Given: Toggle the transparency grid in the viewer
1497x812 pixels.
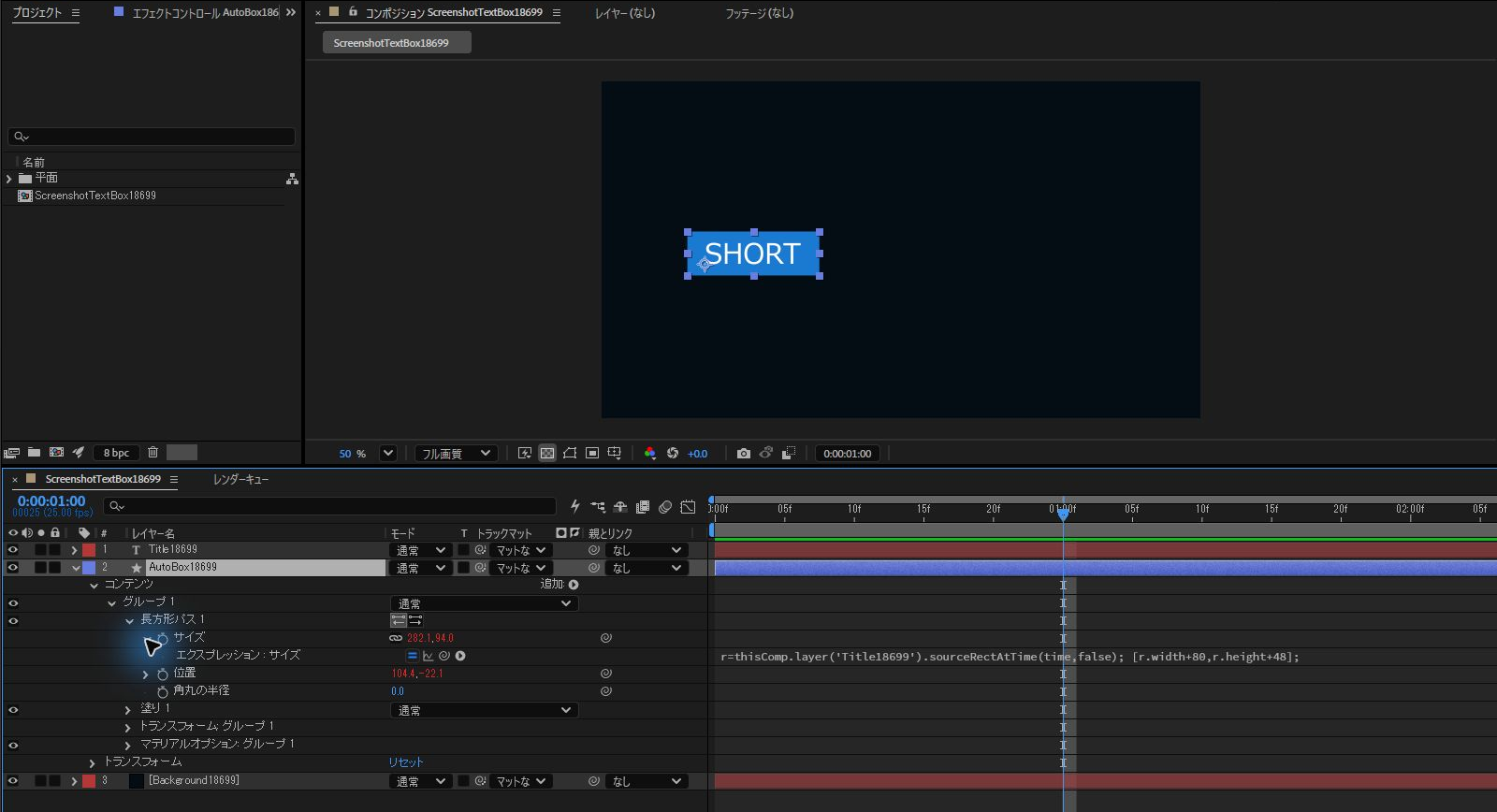Looking at the screenshot, I should tap(547, 454).
